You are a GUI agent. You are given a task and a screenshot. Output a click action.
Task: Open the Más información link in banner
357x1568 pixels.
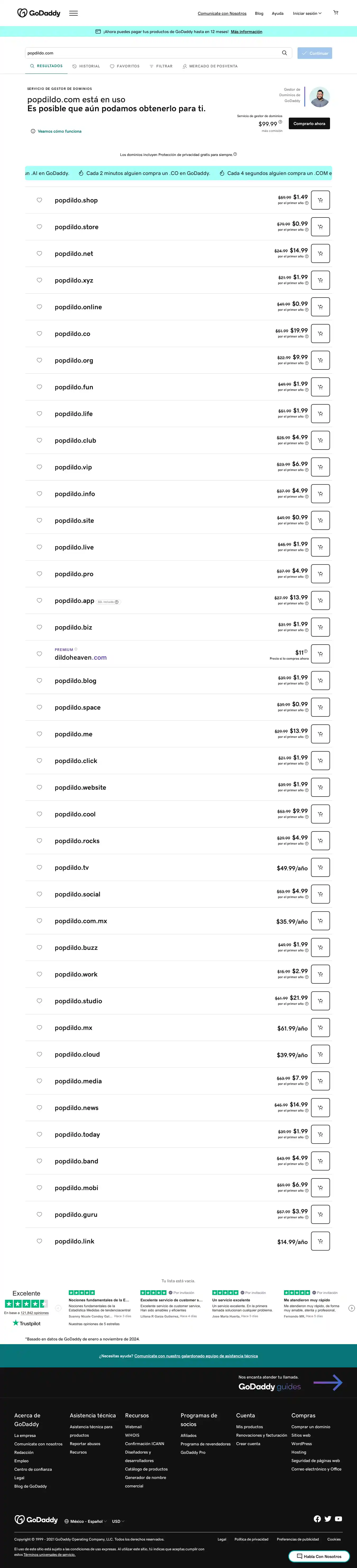(x=246, y=32)
